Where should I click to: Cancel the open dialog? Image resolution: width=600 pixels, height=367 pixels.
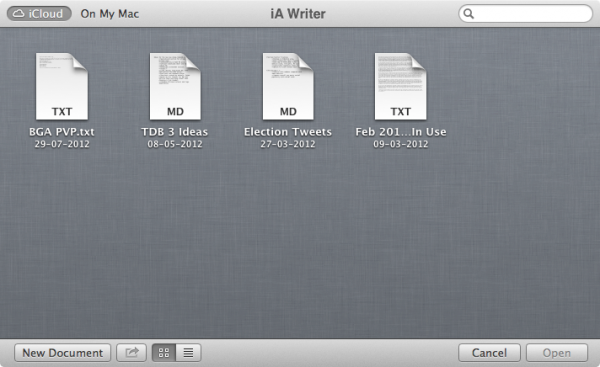pyautogui.click(x=489, y=352)
